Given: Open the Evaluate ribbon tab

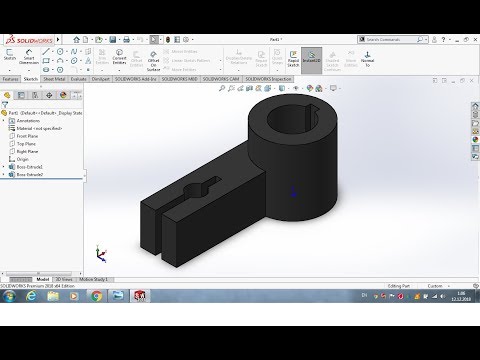Looking at the screenshot, I should (x=78, y=79).
